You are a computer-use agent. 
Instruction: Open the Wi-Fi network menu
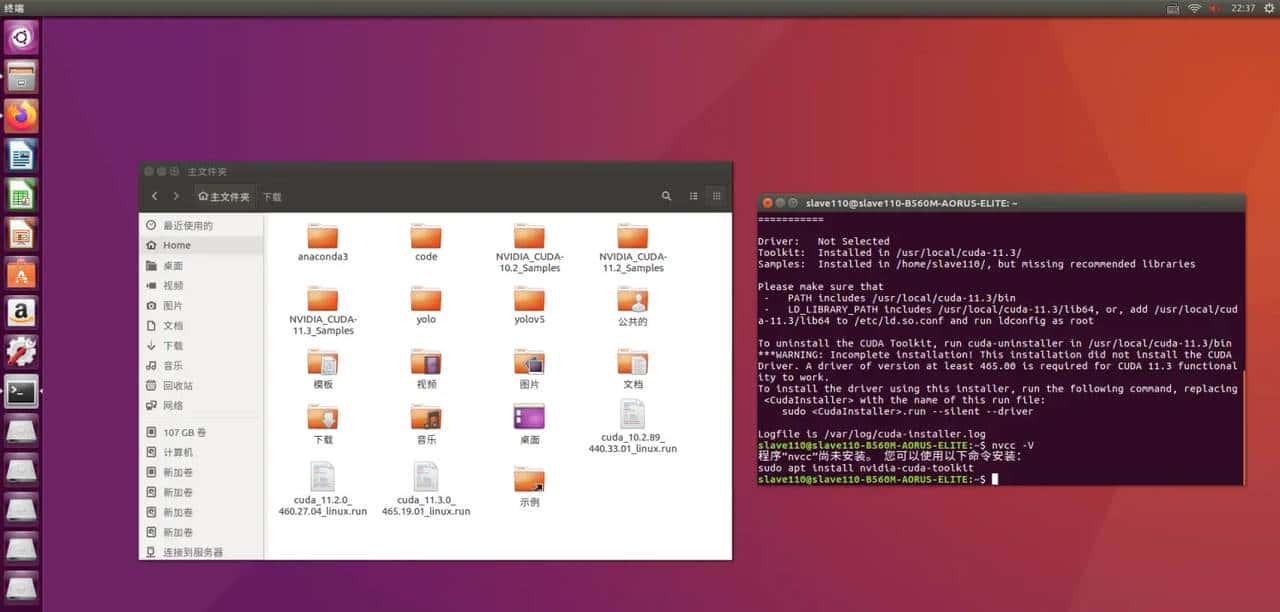[x=1196, y=9]
